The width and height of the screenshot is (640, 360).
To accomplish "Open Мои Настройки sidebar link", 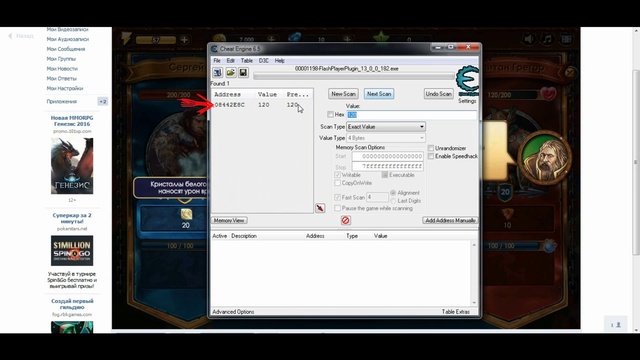I will click(x=64, y=88).
